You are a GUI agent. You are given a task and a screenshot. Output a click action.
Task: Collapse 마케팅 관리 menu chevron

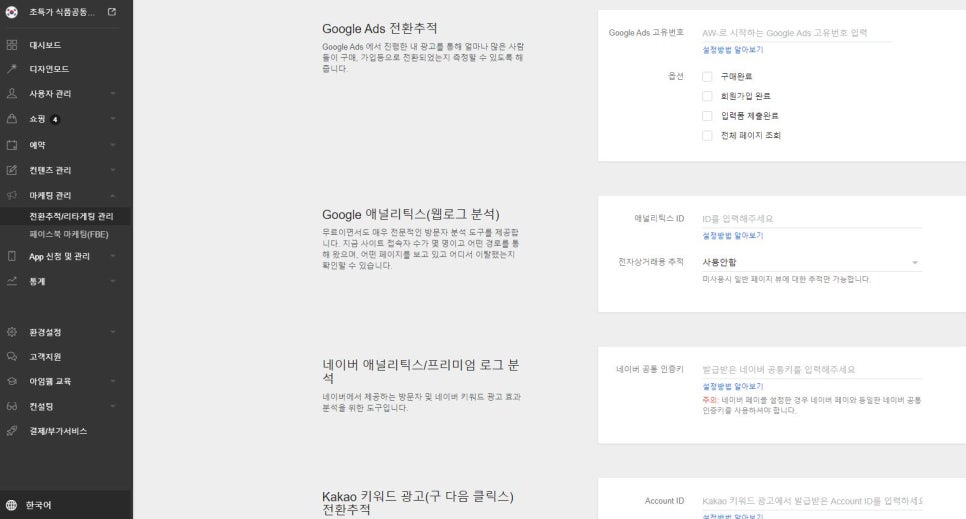(113, 195)
